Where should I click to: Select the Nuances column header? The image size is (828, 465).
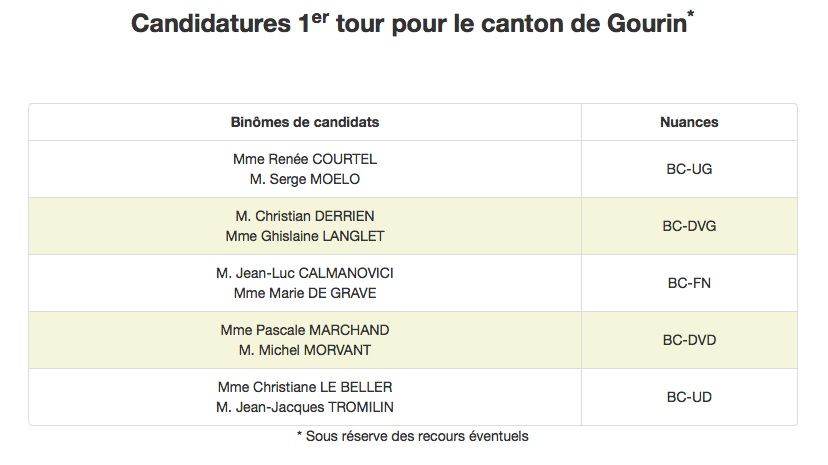[689, 122]
